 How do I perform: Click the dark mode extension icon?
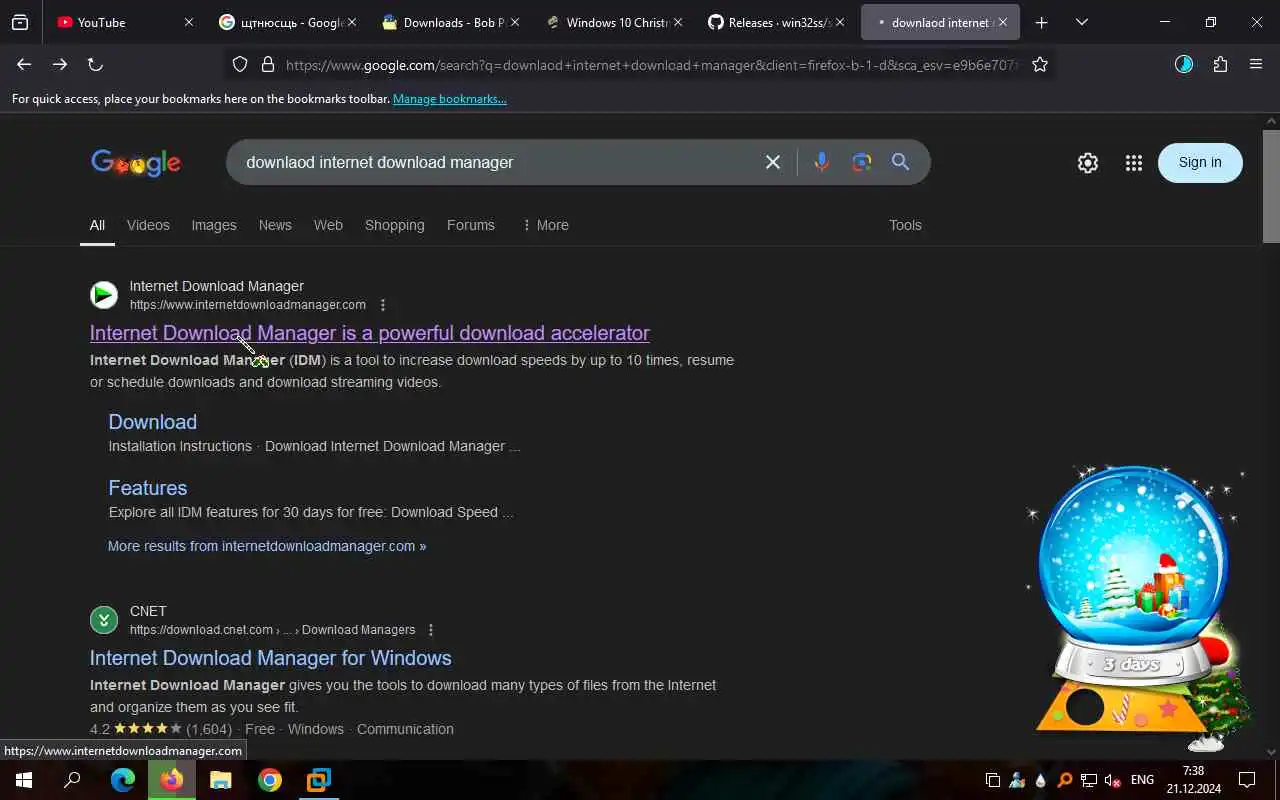click(x=1184, y=64)
